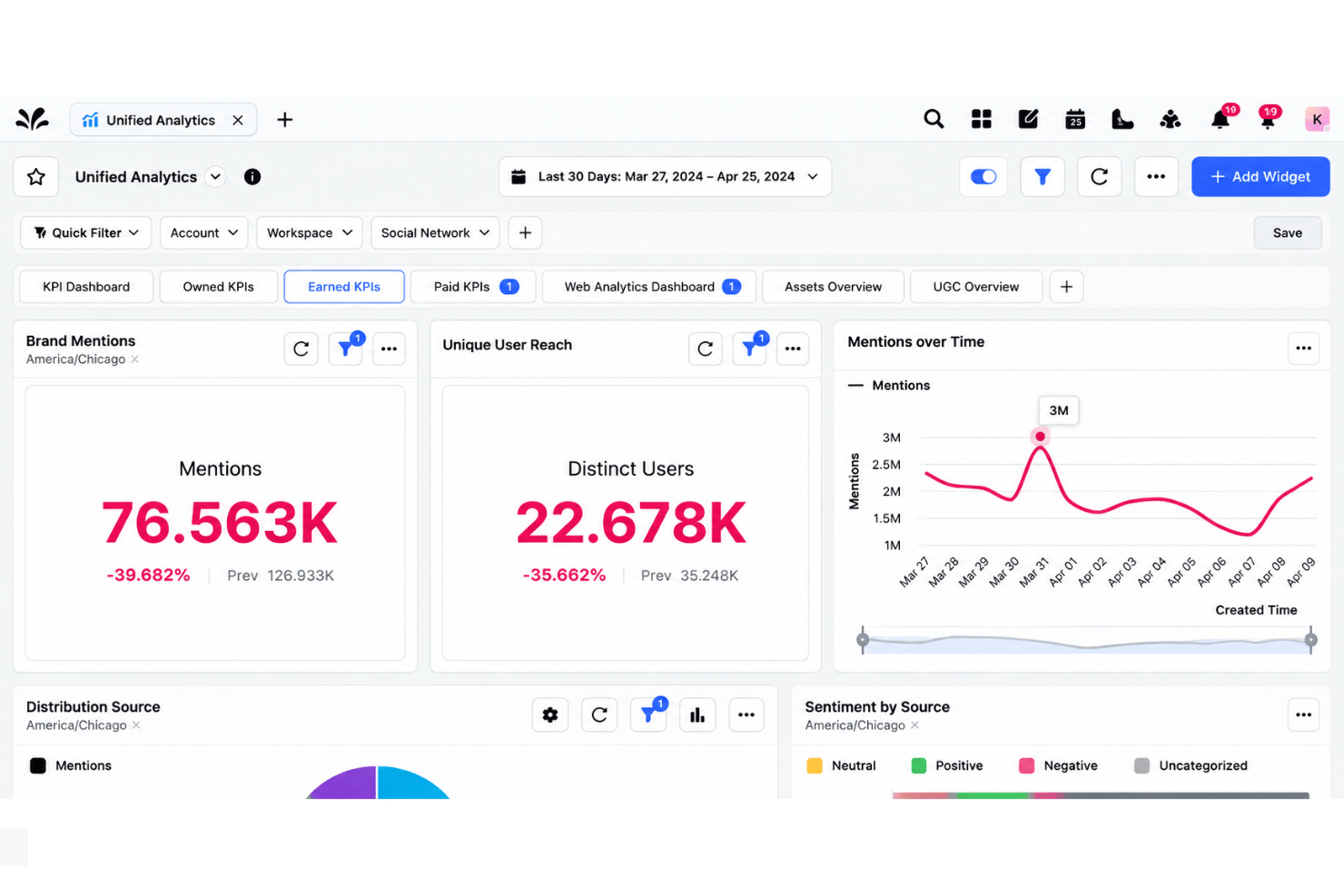Favorite the dashboard with star icon
This screenshot has height=896, width=1344.
point(36,177)
